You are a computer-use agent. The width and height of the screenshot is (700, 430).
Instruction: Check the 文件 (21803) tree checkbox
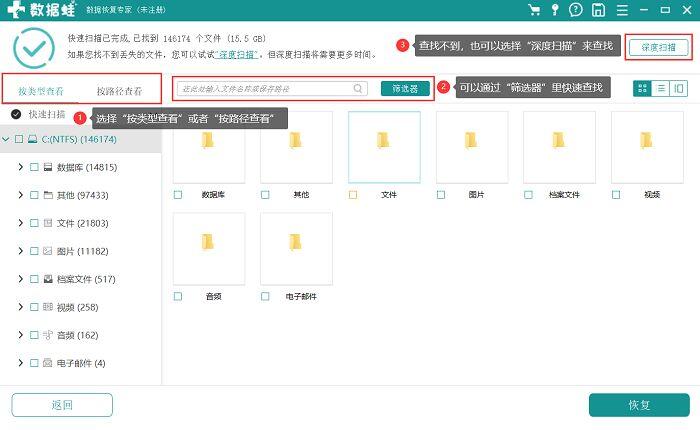click(34, 223)
